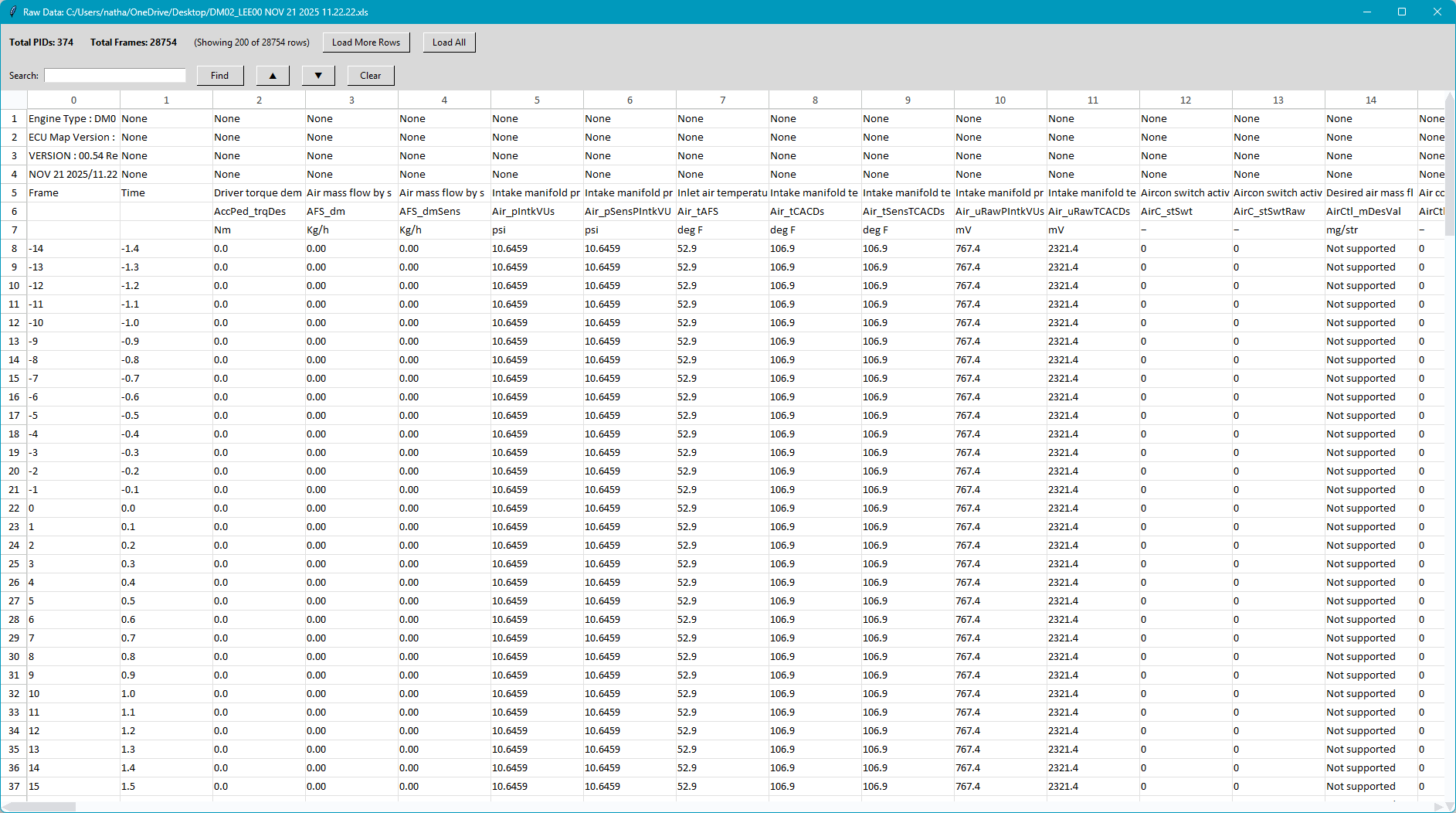The width and height of the screenshot is (1456, 813).
Task: Click the 'Air_uRawTCACDs' cell
Action: pos(1093,212)
